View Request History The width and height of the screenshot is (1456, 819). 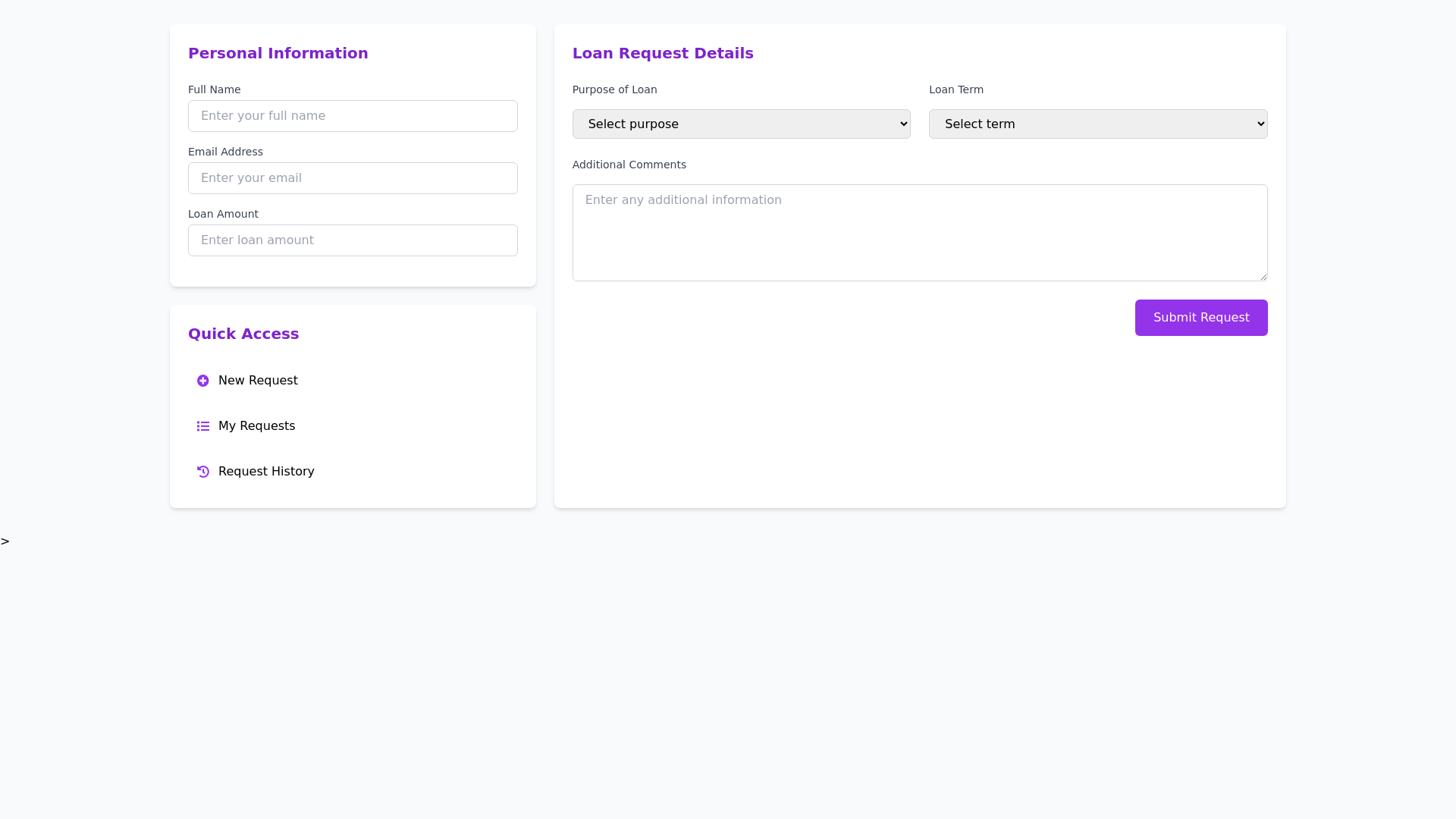click(353, 472)
